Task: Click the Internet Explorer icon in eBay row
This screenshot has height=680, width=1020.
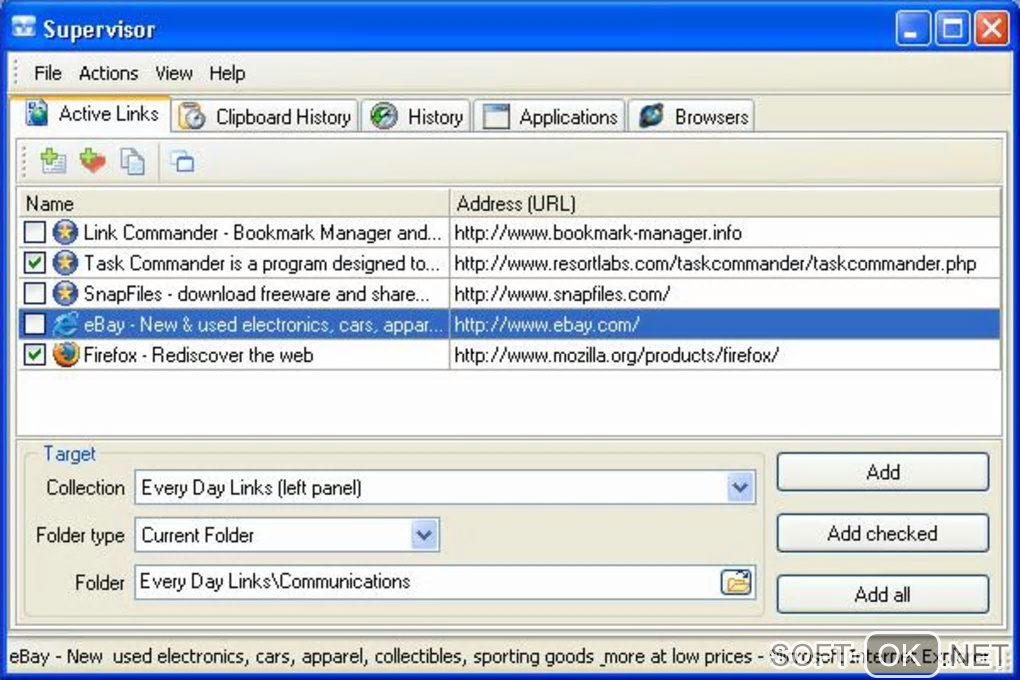Action: pos(65,324)
